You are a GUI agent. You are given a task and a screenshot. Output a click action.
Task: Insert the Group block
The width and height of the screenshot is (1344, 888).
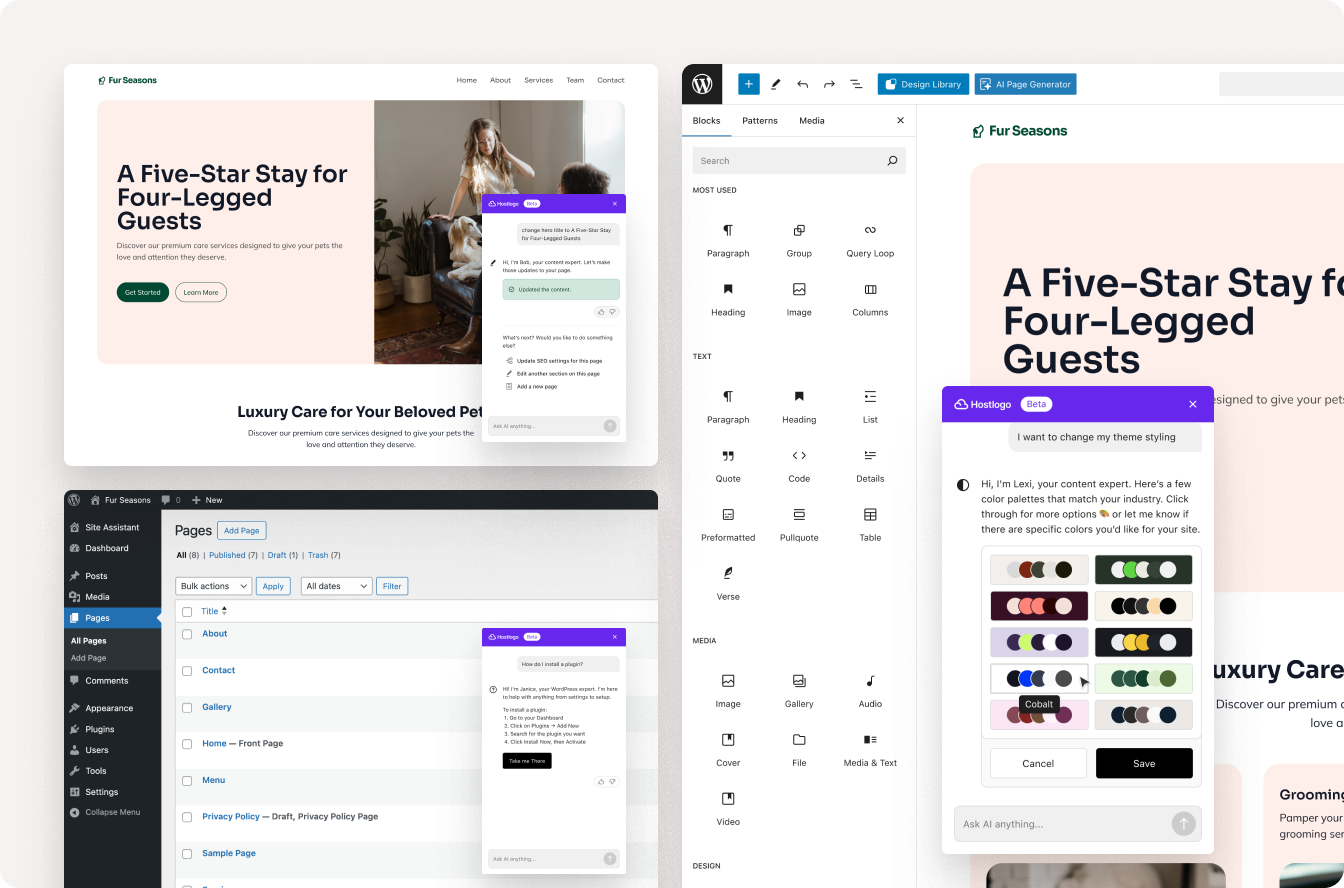click(x=799, y=241)
